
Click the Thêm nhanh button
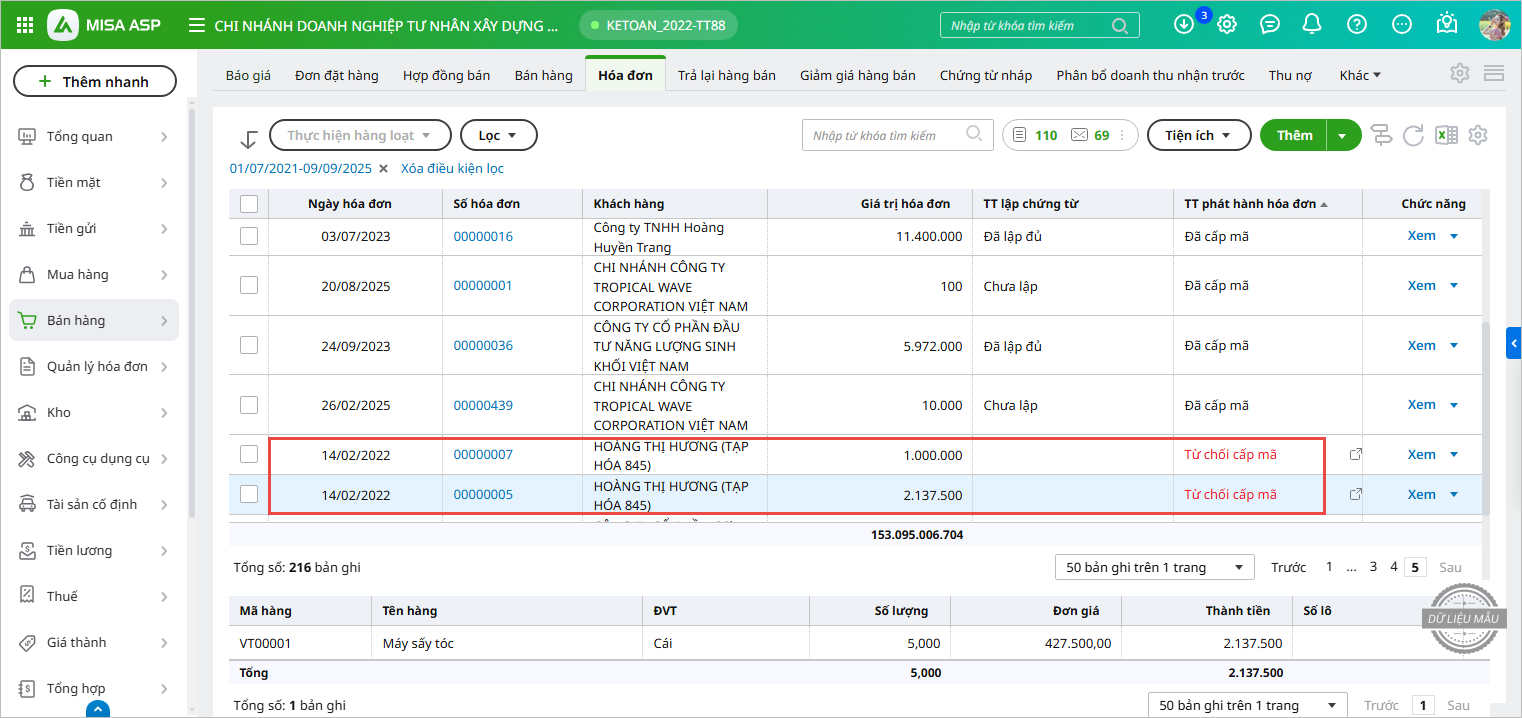(x=95, y=81)
